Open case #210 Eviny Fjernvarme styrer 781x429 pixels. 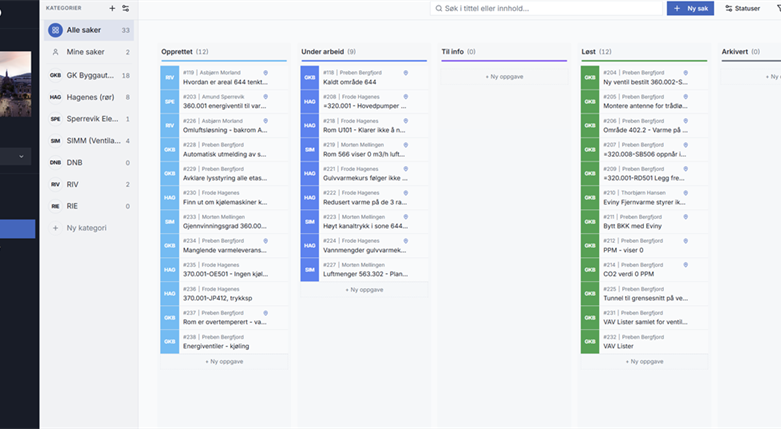pos(645,197)
